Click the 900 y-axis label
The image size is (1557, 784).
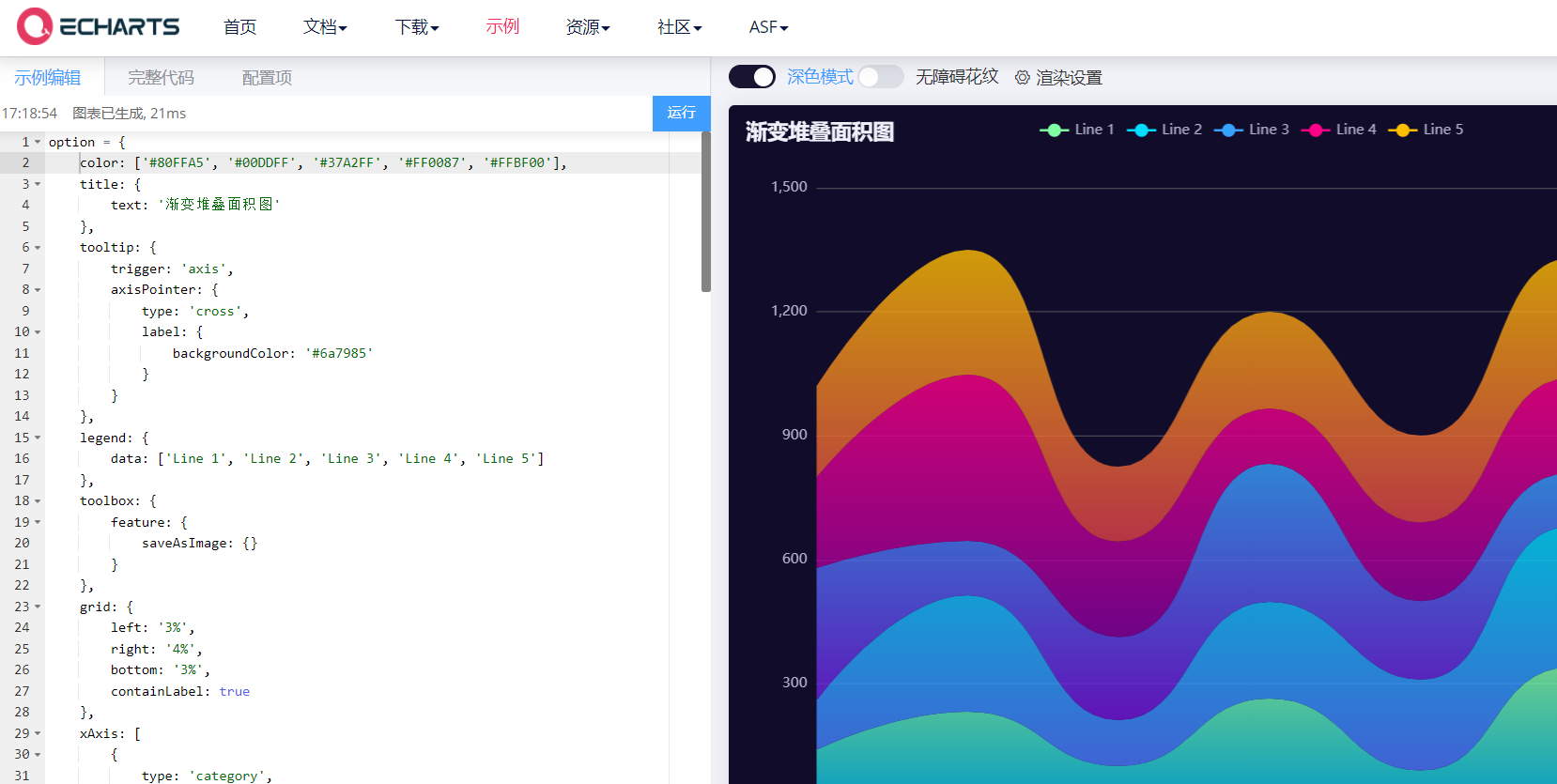pyautogui.click(x=794, y=435)
